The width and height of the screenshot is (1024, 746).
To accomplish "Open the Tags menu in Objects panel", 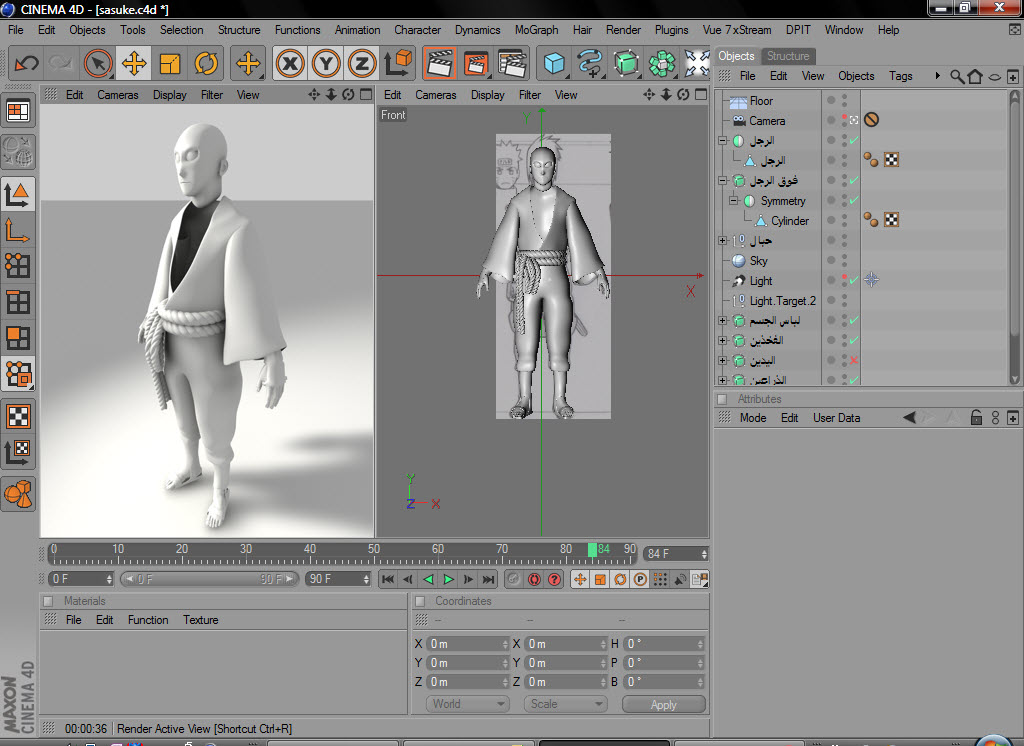I will [901, 76].
